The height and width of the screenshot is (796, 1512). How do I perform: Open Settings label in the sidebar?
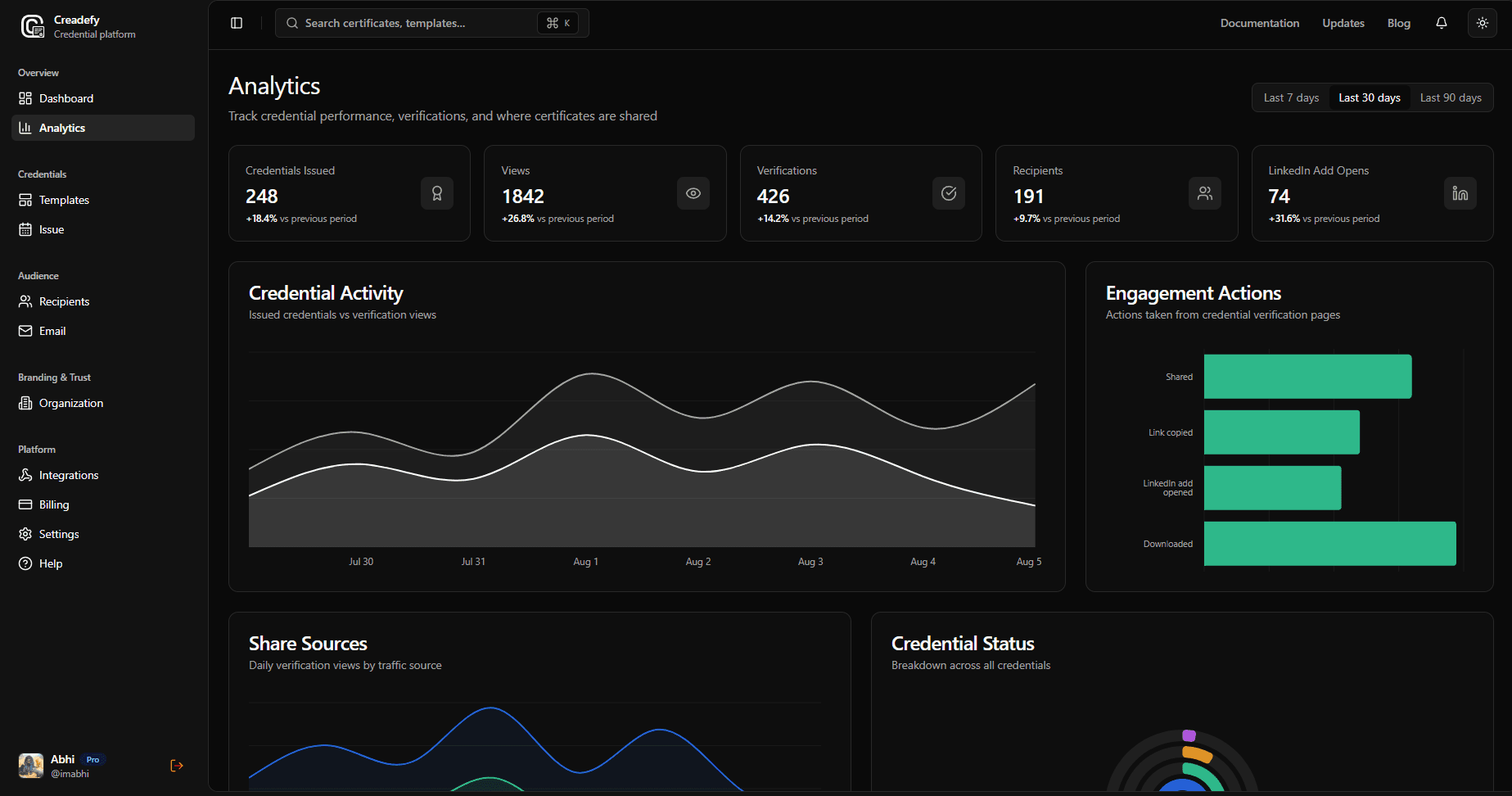(59, 534)
